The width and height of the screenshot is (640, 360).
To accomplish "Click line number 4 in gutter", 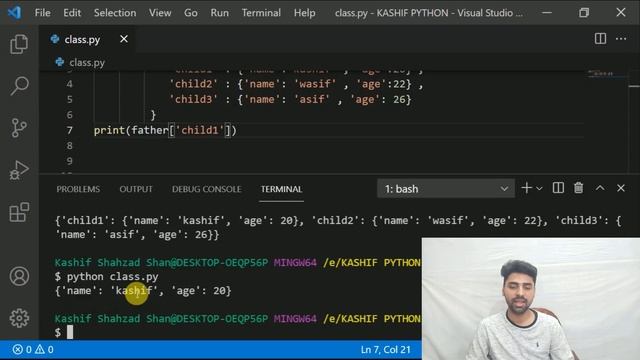I will (69, 84).
